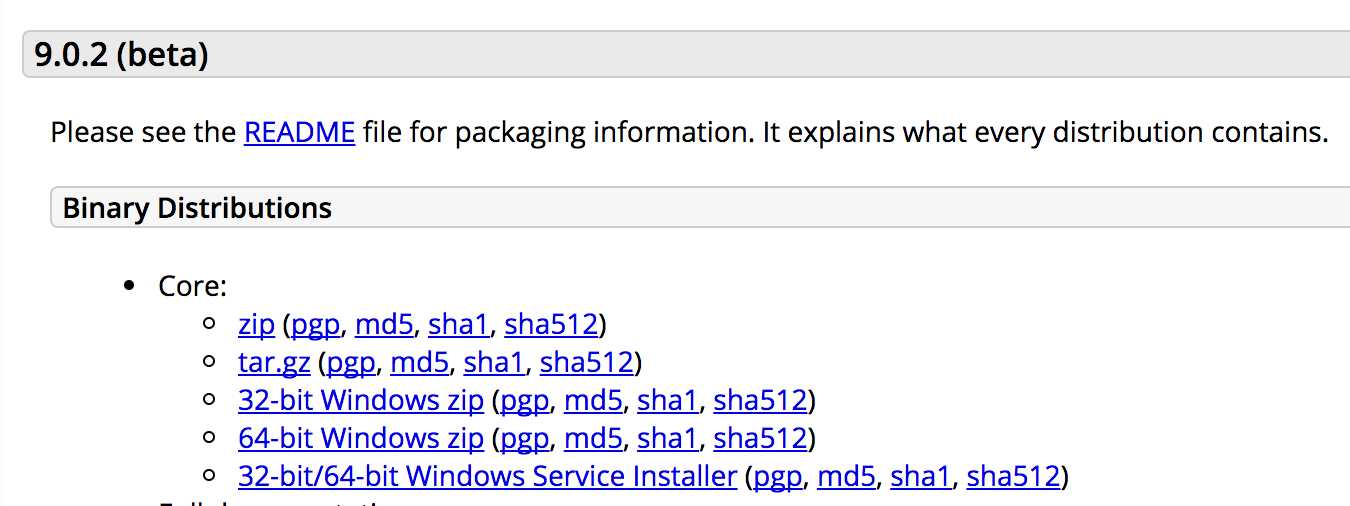Open md5 checksum for 64-bit Windows zip
Viewport: 1350px width, 506px height.
point(593,439)
